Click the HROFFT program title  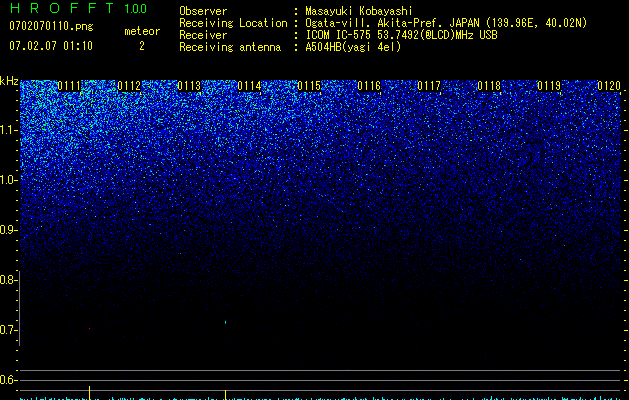[x=62, y=8]
